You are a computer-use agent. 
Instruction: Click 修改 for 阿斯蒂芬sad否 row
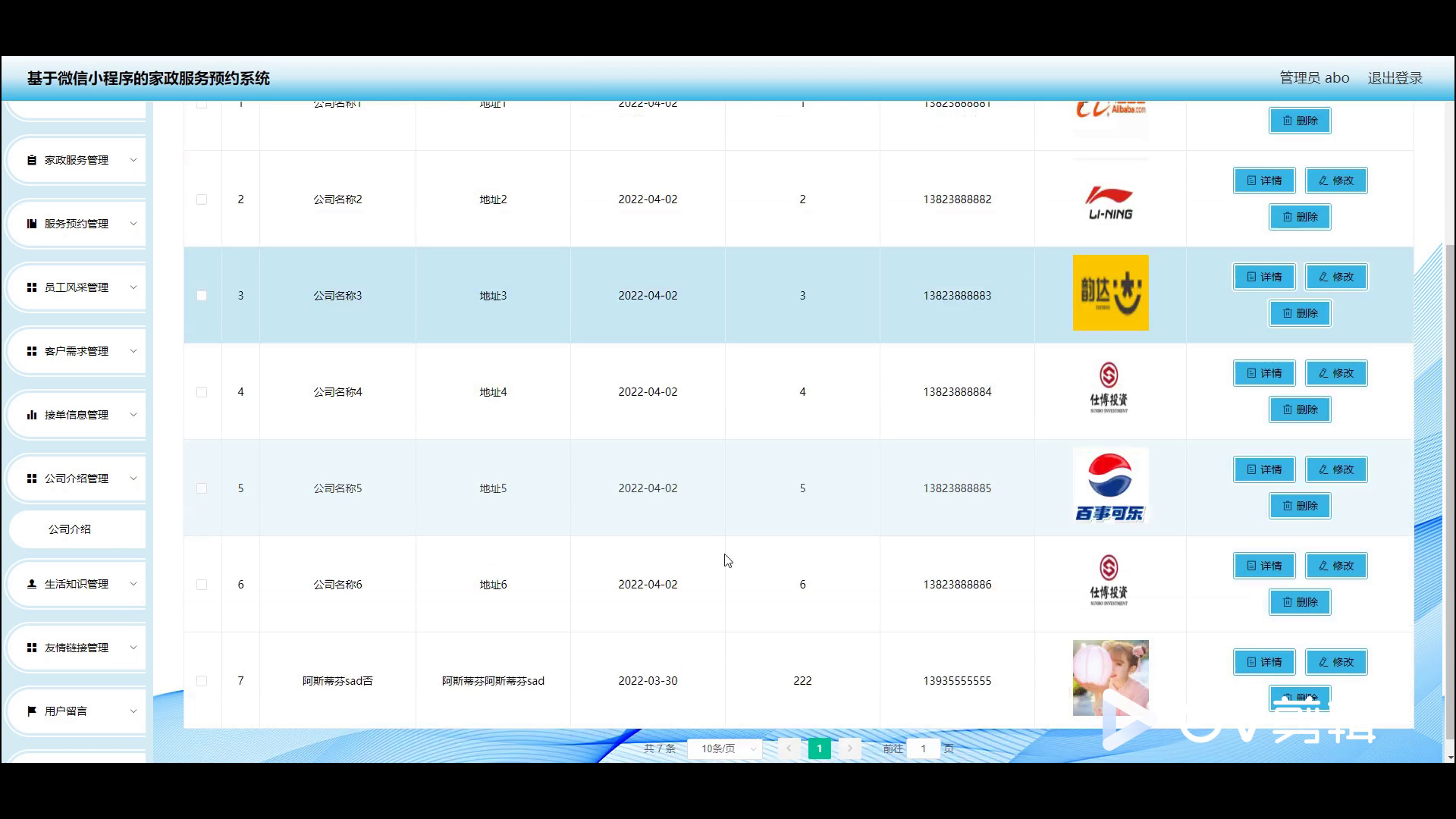1336,662
